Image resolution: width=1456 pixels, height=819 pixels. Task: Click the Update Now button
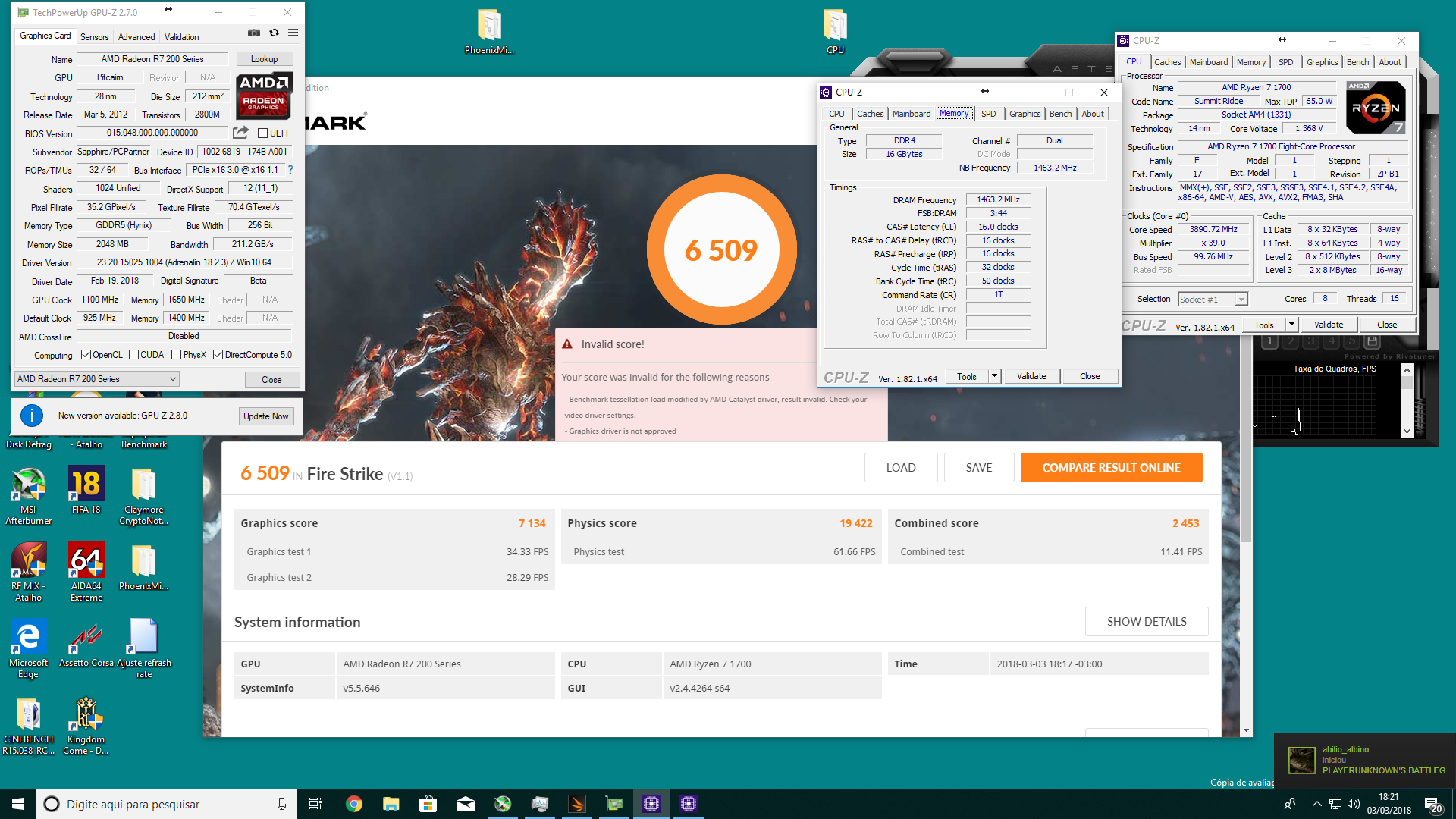(x=265, y=416)
